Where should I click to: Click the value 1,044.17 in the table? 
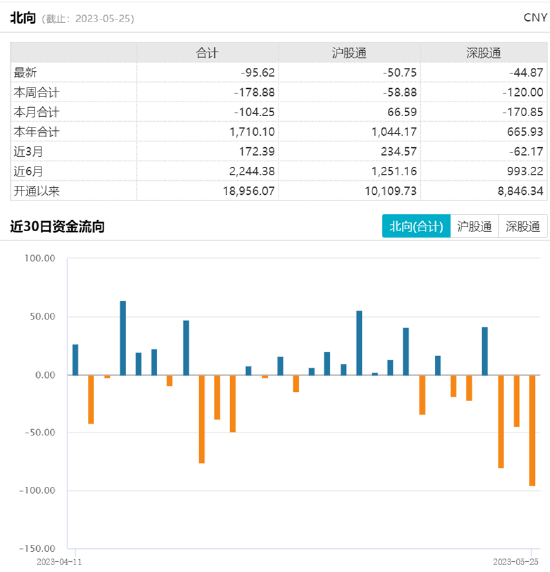click(x=394, y=131)
